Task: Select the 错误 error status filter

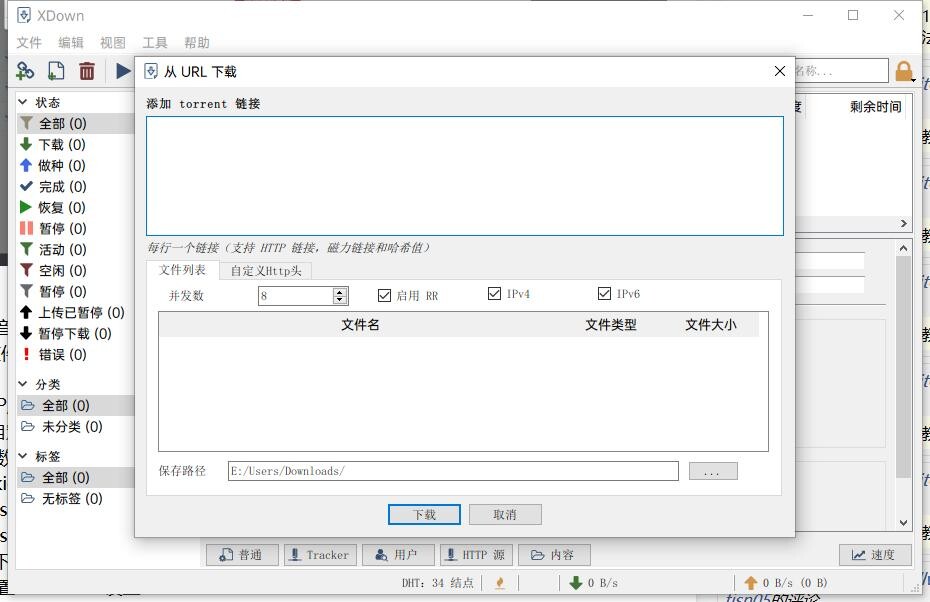Action: pyautogui.click(x=62, y=355)
